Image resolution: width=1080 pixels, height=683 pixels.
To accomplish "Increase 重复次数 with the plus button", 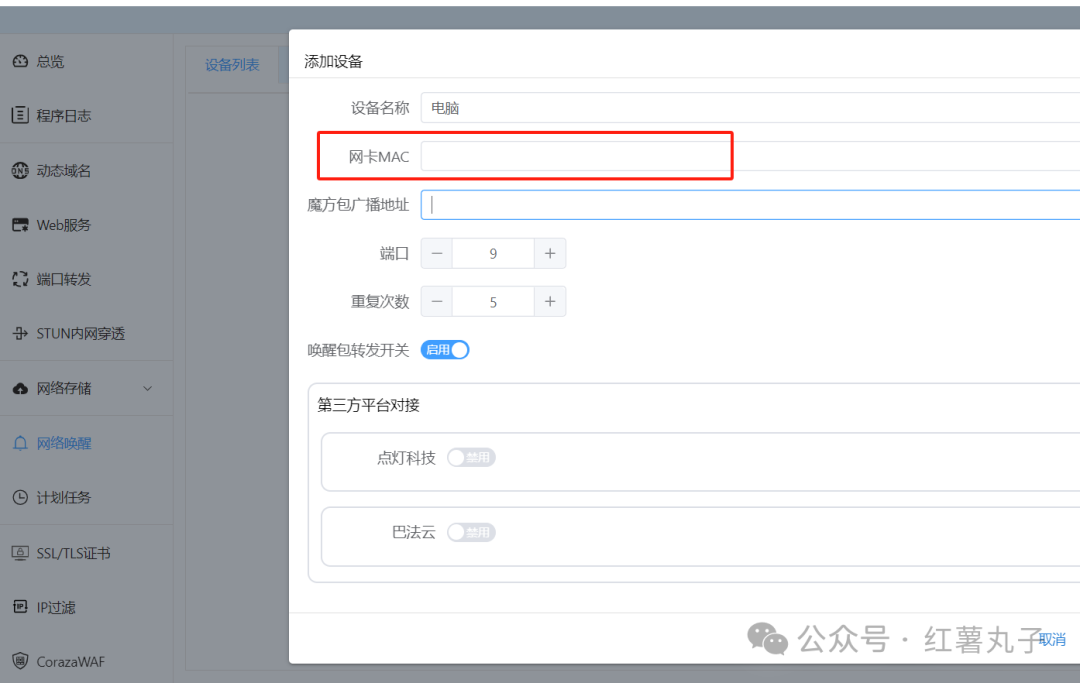I will 550,302.
